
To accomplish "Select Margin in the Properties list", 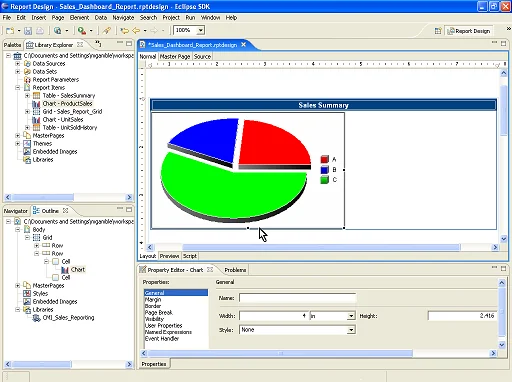I will point(153,300).
